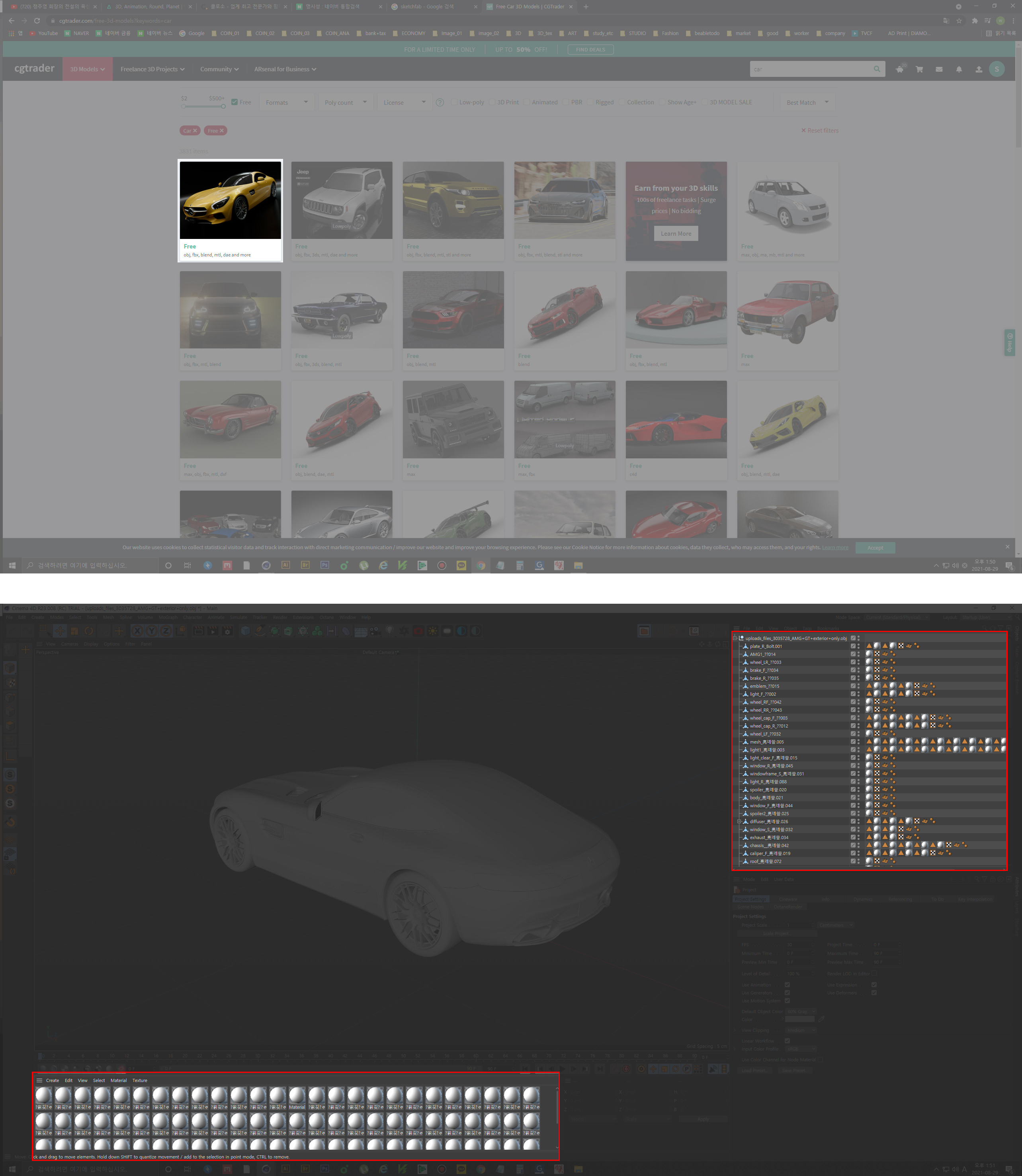
Task: Click the Cube primitive icon
Action: coord(245,631)
